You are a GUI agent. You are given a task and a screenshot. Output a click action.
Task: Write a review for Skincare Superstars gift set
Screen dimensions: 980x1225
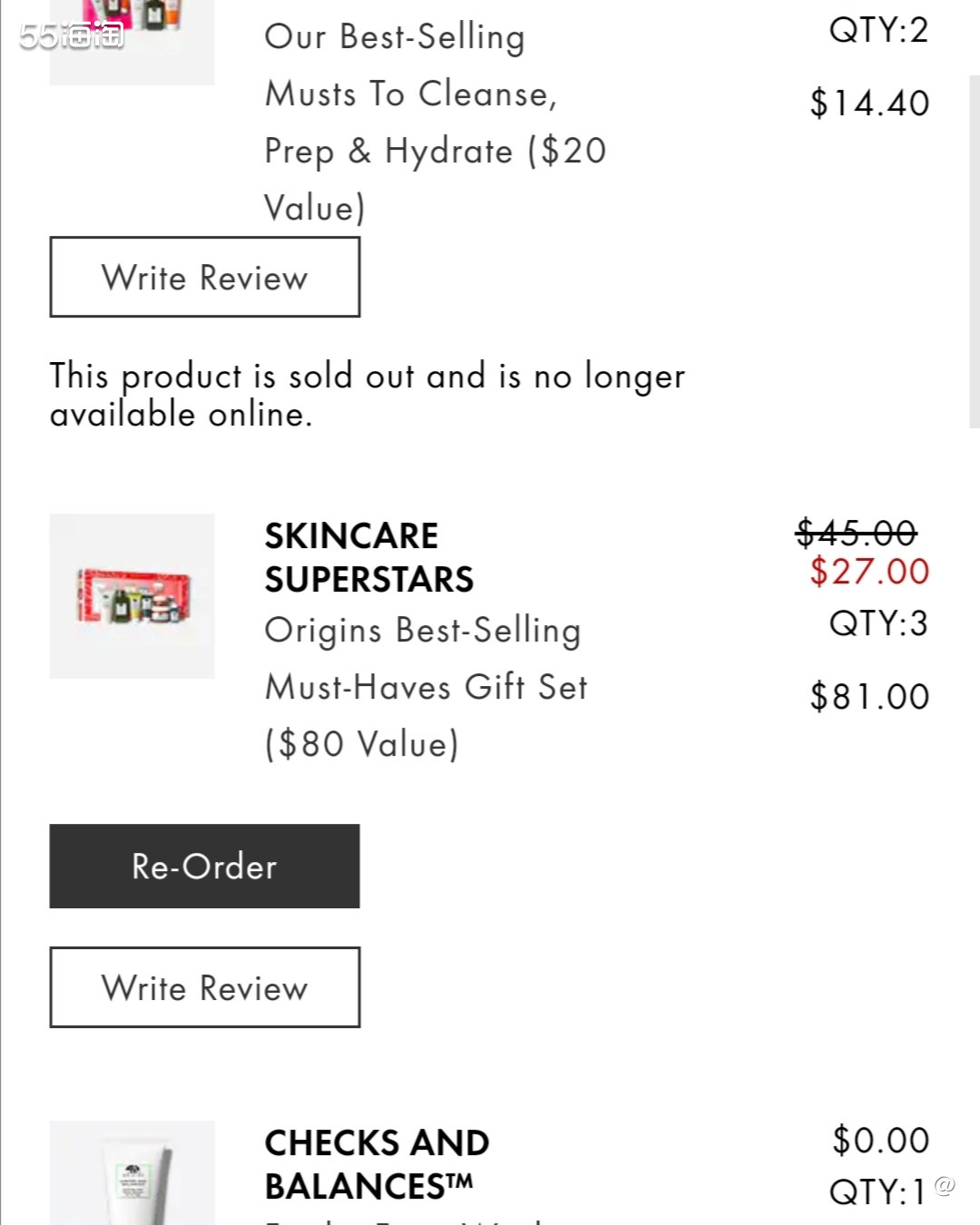[204, 987]
